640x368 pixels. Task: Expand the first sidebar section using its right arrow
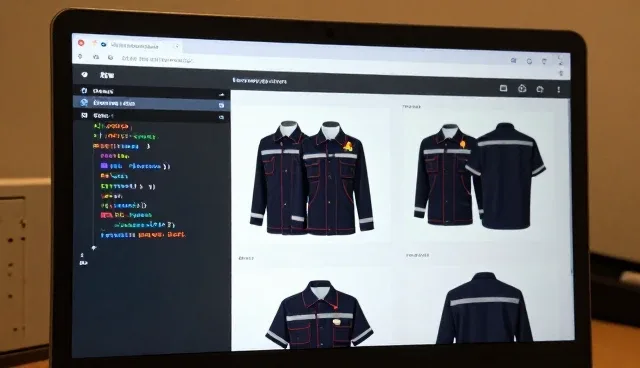pyautogui.click(x=221, y=95)
